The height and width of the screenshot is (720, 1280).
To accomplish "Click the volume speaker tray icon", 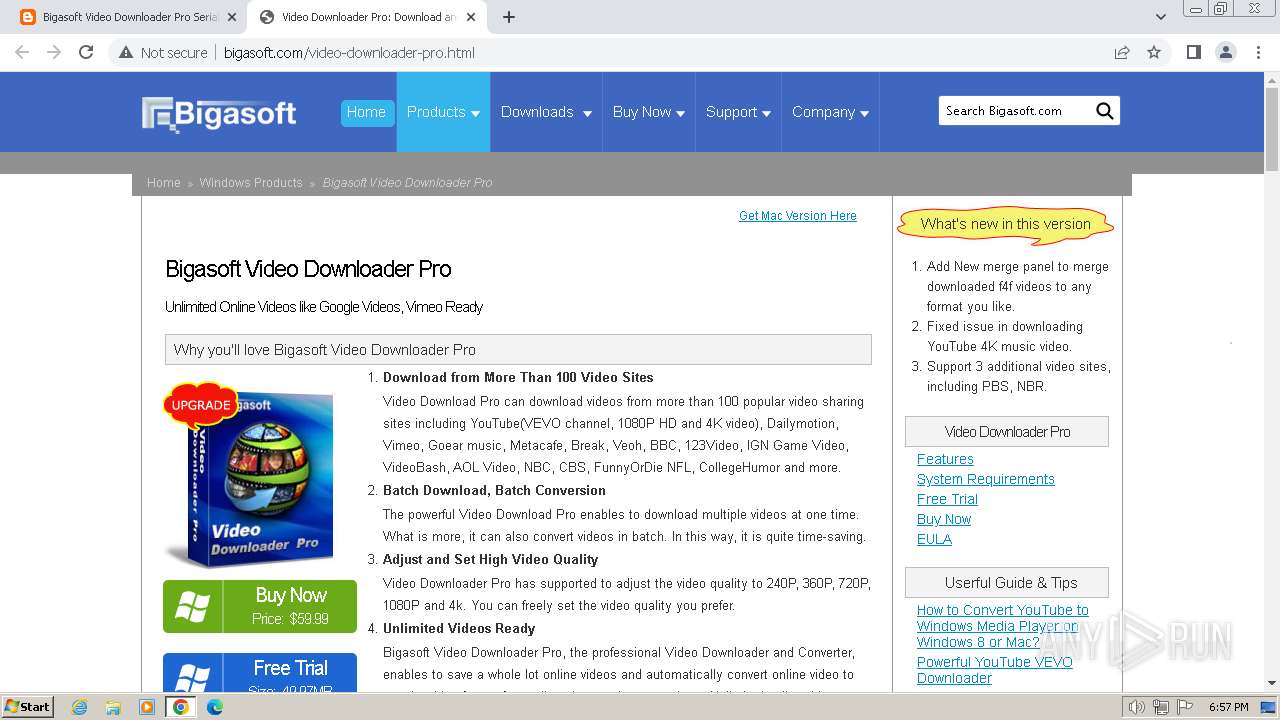I will pyautogui.click(x=1136, y=707).
